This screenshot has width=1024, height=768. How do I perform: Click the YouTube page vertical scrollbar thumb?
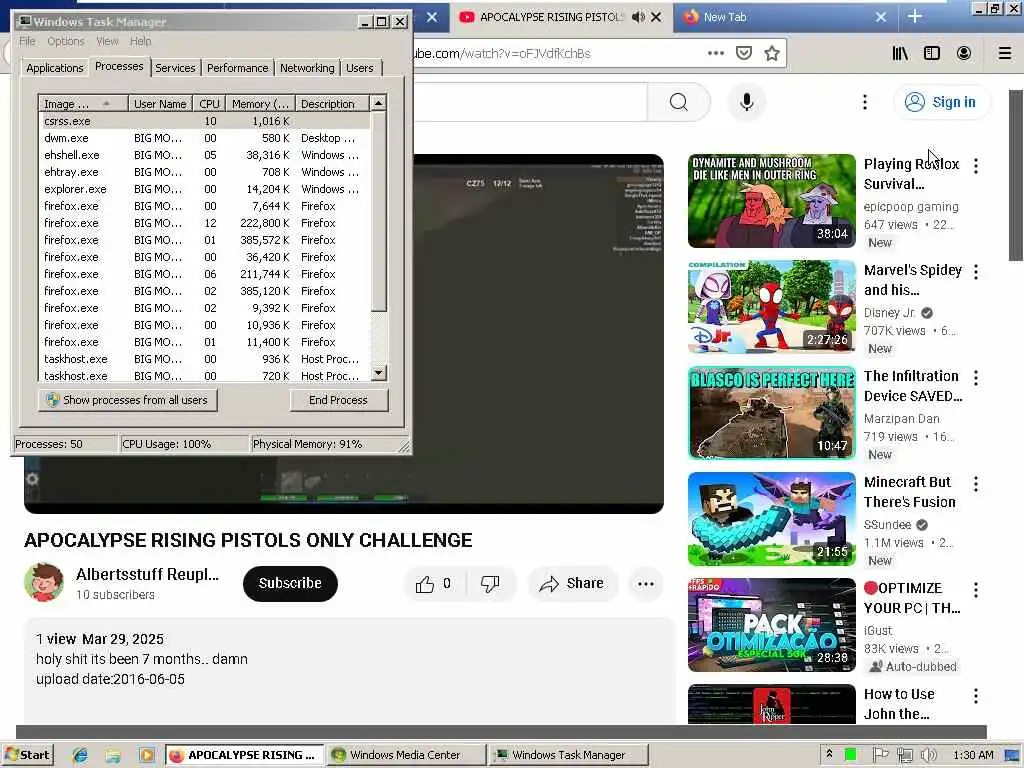click(1016, 175)
